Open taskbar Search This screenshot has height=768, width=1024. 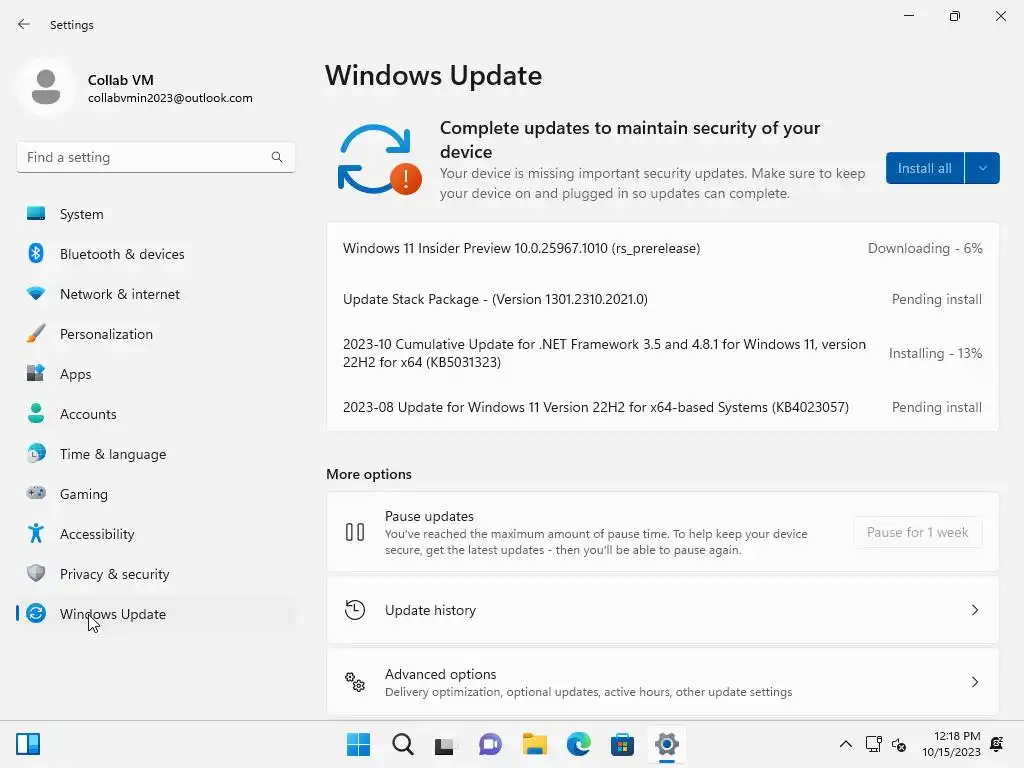tap(402, 744)
